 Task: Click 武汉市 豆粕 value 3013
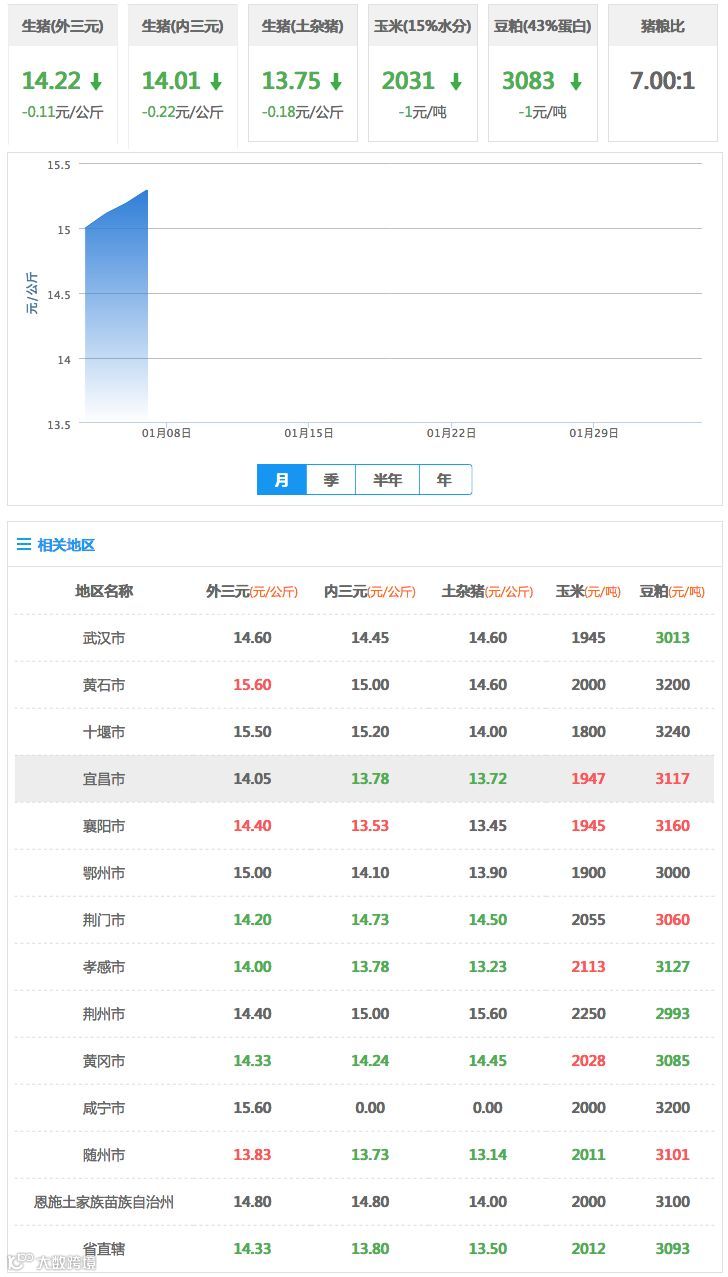tap(673, 638)
